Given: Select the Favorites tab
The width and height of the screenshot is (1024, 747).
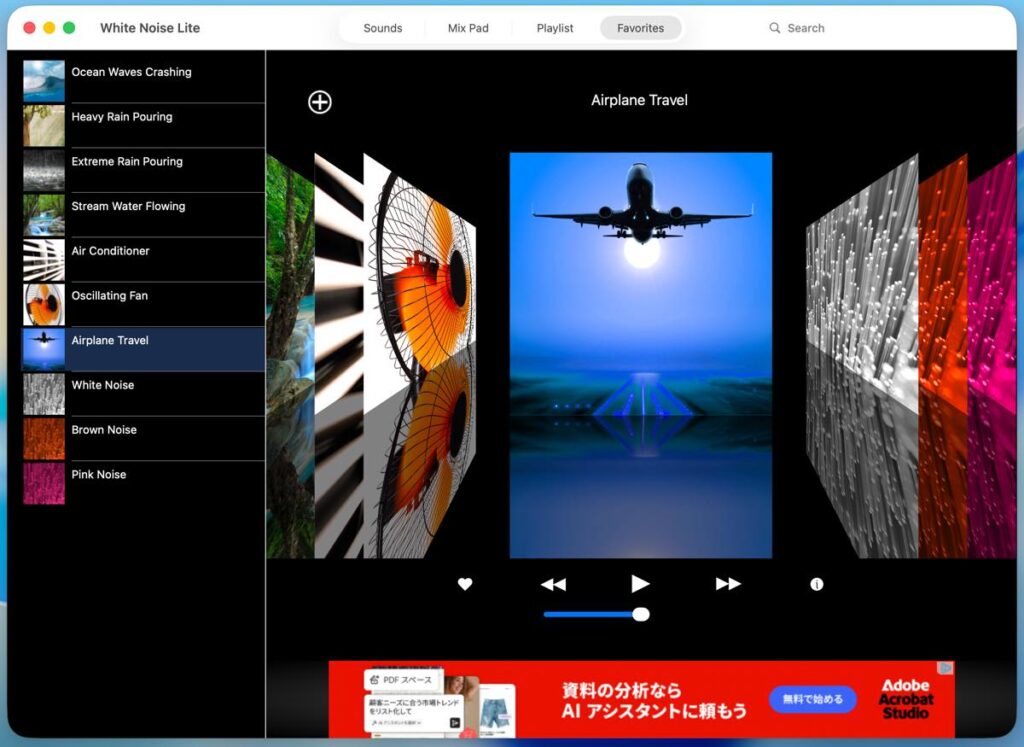Looking at the screenshot, I should pyautogui.click(x=640, y=28).
